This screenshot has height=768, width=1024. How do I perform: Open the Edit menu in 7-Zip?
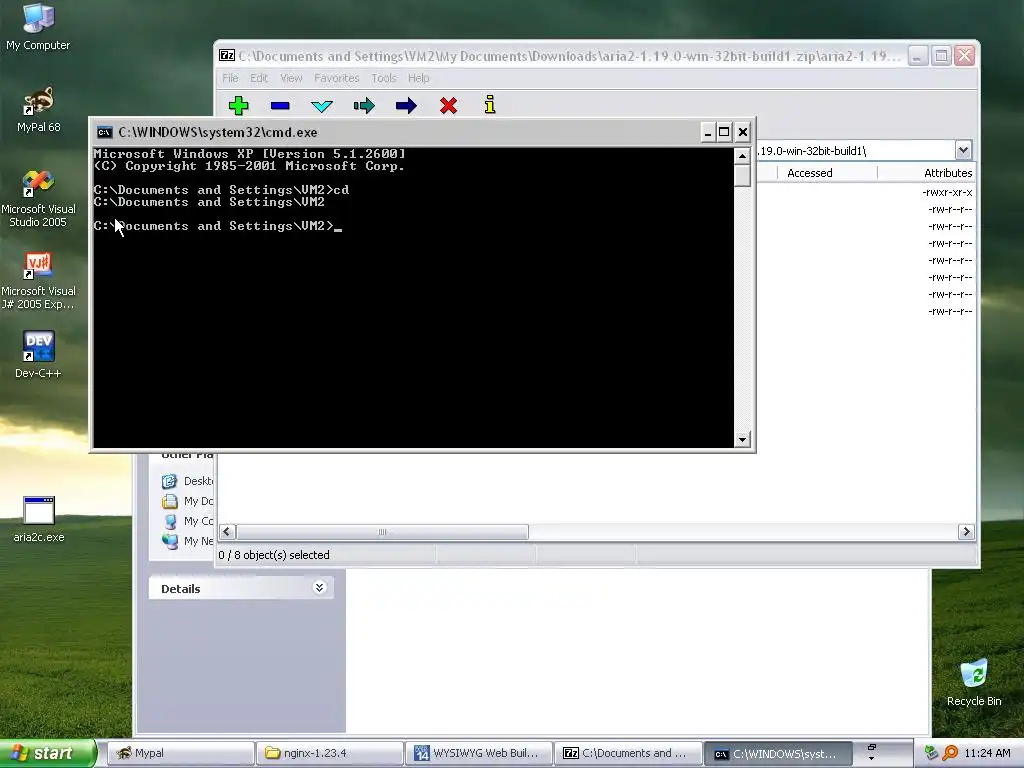coord(259,78)
